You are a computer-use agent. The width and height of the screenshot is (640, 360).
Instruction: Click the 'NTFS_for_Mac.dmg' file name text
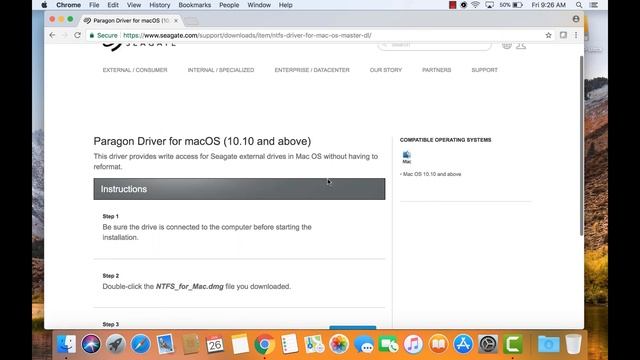(190, 287)
